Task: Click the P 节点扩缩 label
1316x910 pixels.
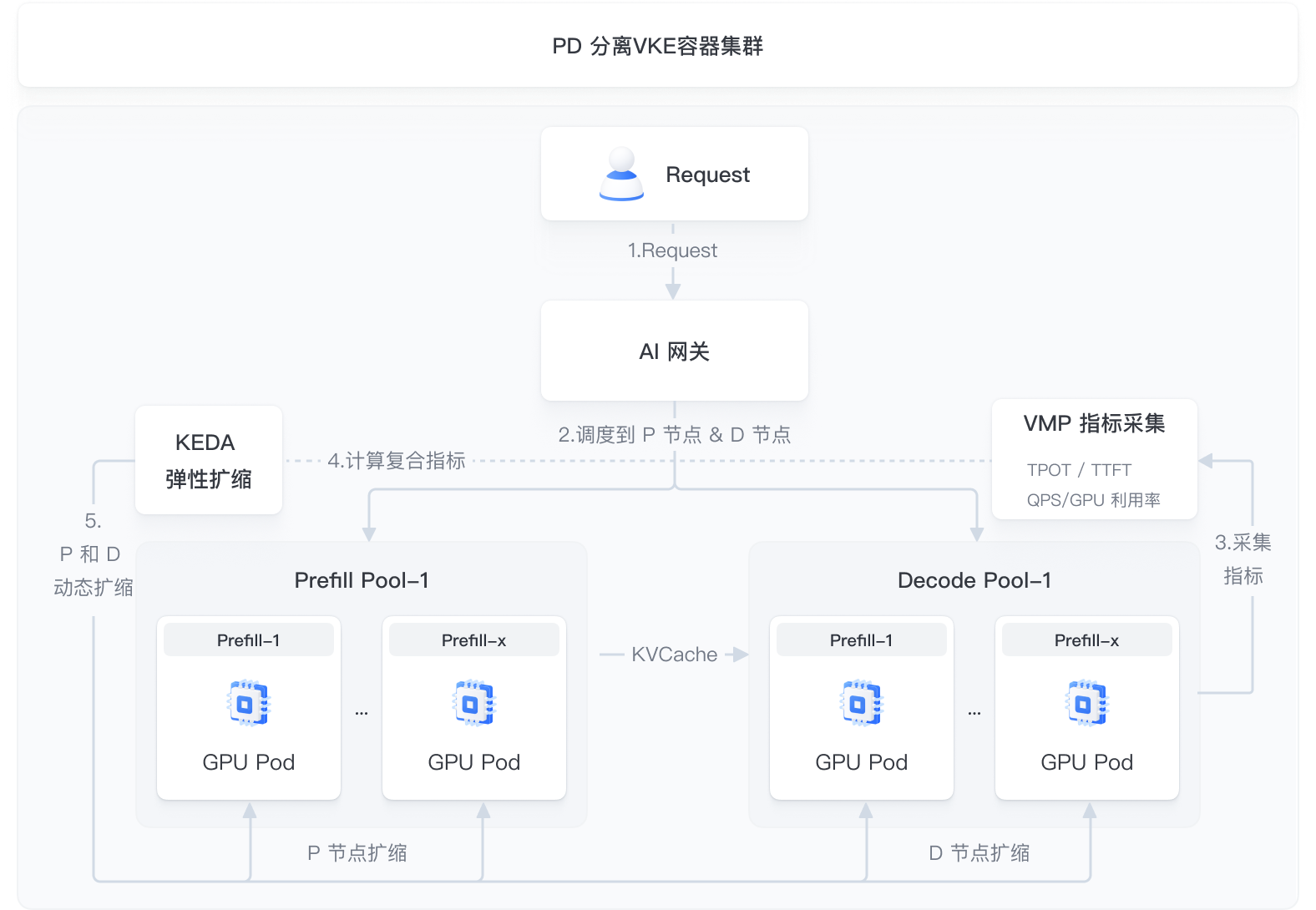Action: click(357, 852)
